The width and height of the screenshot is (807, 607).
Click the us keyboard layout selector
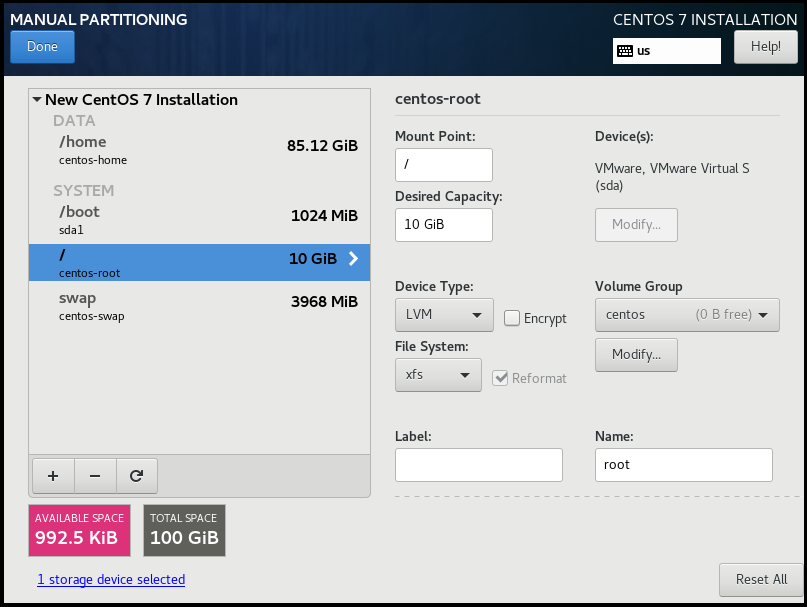point(666,51)
